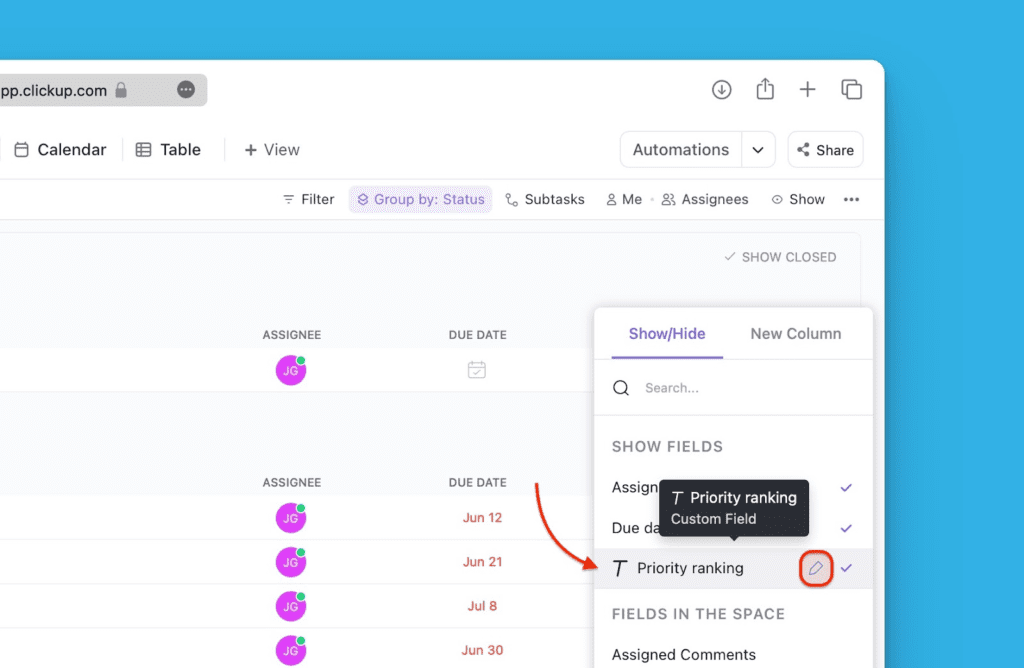This screenshot has height=668, width=1024.
Task: Click the browser share icon
Action: pyautogui.click(x=765, y=89)
